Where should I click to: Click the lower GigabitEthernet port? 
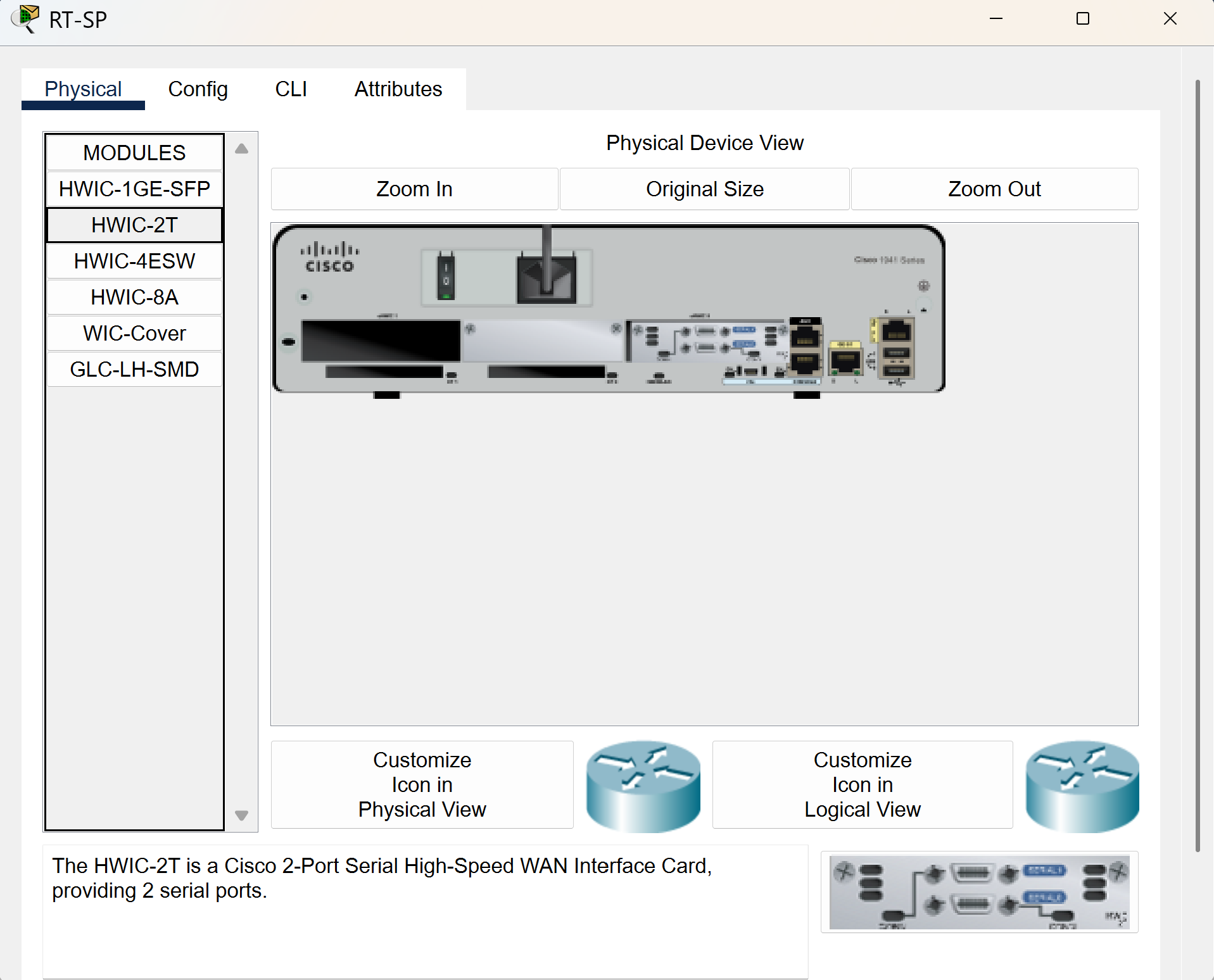pyautogui.click(x=805, y=363)
